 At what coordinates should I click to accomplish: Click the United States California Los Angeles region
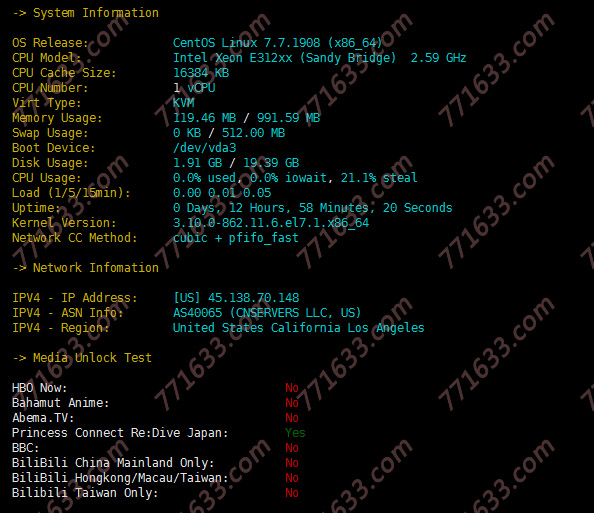(x=299, y=328)
